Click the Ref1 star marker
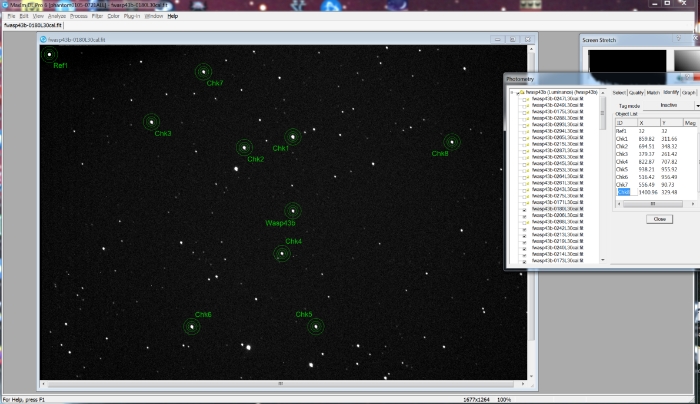Viewport: 700px width, 404px height. tap(49, 54)
